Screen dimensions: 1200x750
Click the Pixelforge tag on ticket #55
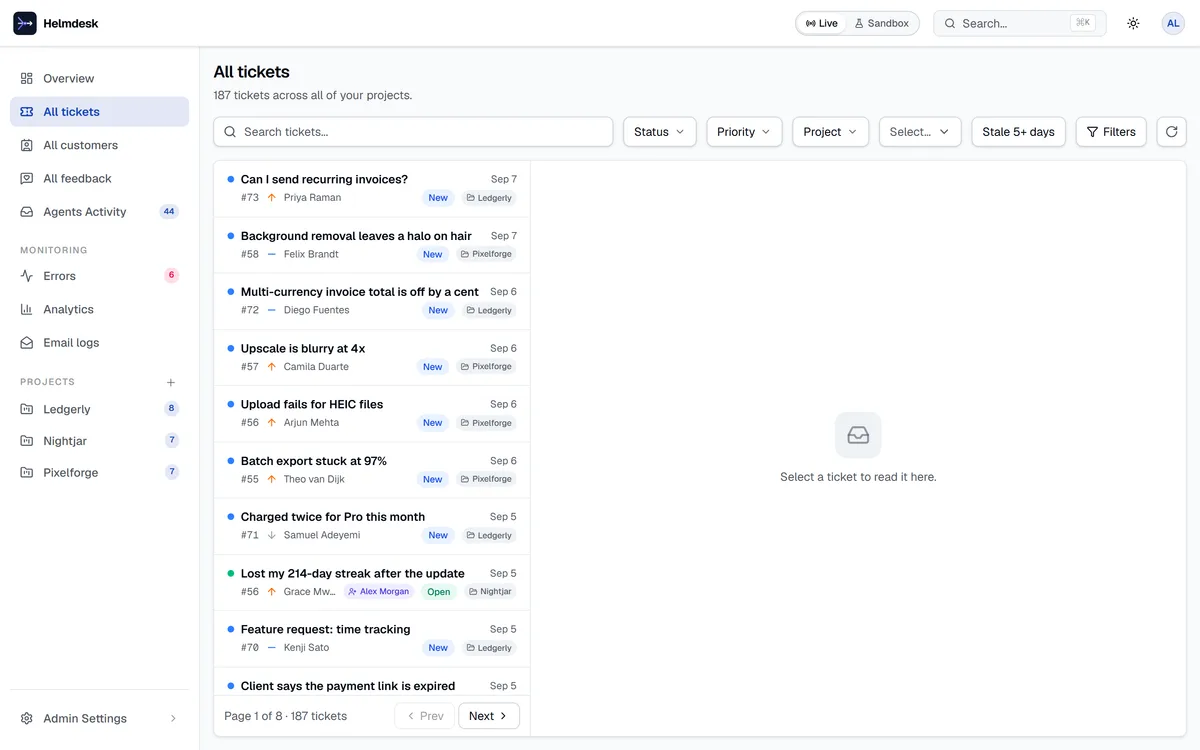coord(486,479)
